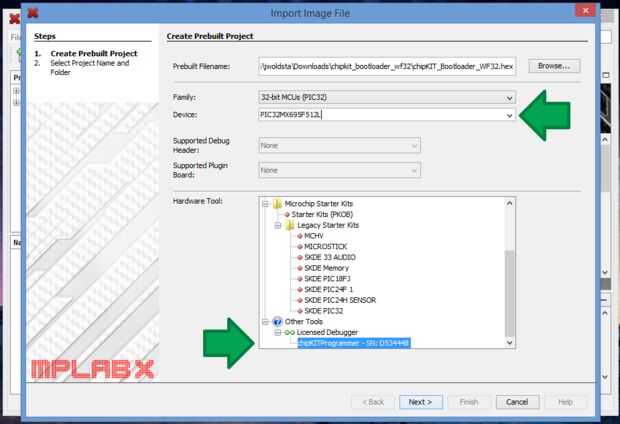Close the Import Image File dialog
Image resolution: width=620 pixels, height=424 pixels.
click(586, 10)
